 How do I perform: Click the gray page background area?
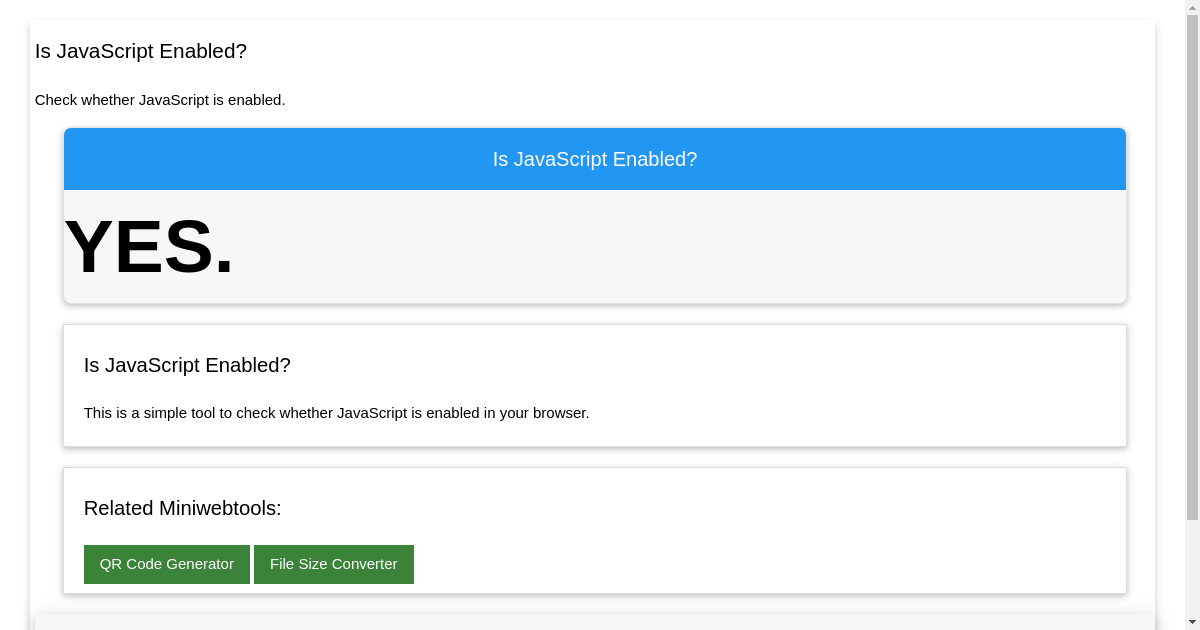pyautogui.click(x=12, y=300)
